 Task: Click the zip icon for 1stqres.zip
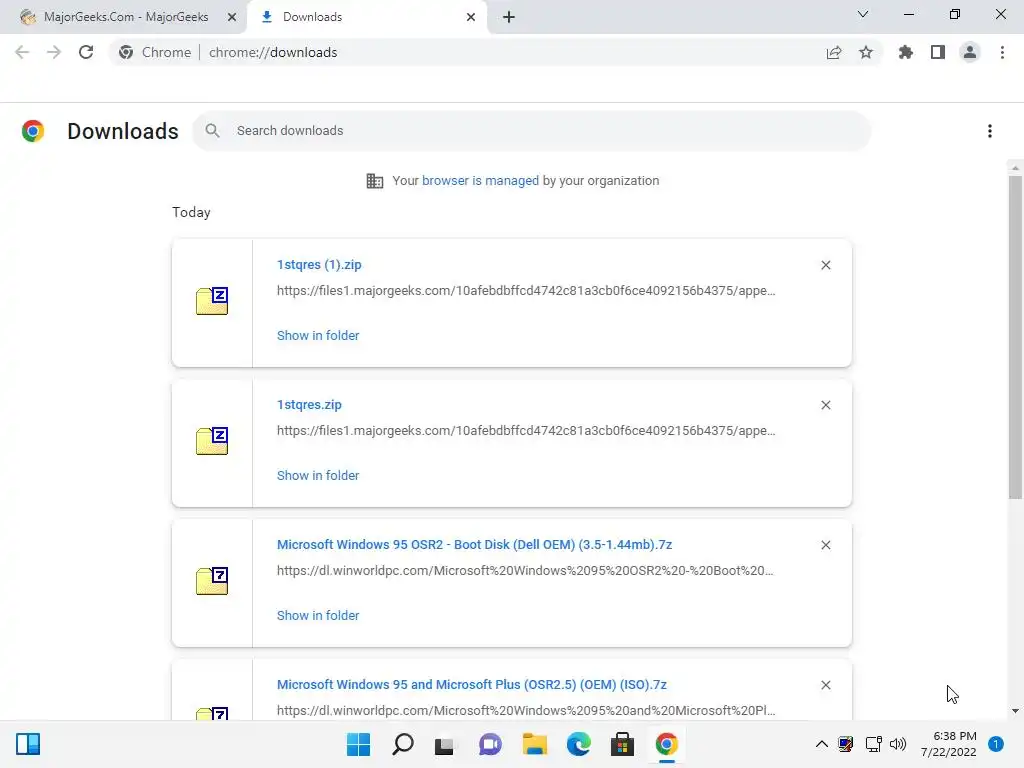(212, 441)
